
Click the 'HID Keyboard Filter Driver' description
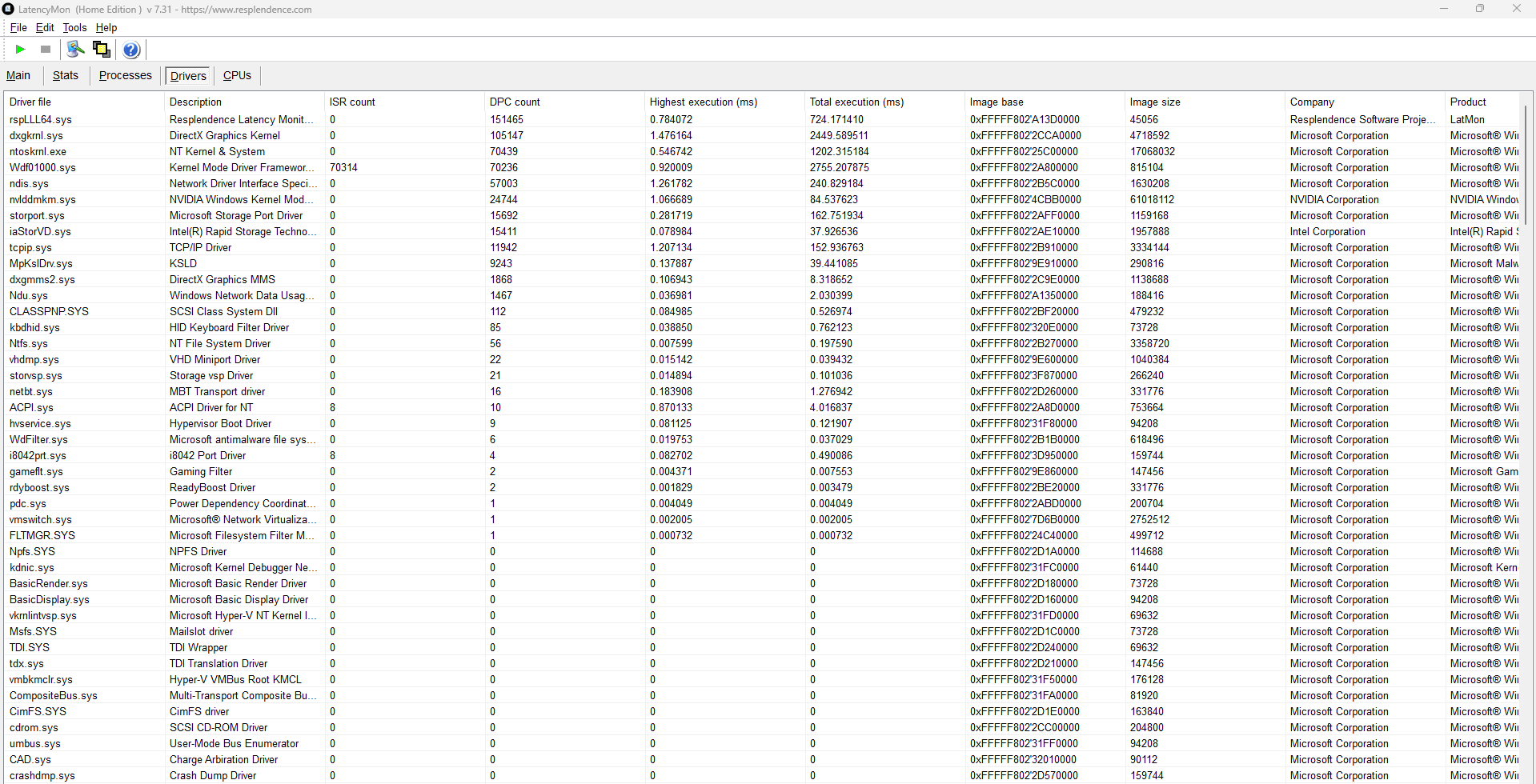pyautogui.click(x=229, y=327)
